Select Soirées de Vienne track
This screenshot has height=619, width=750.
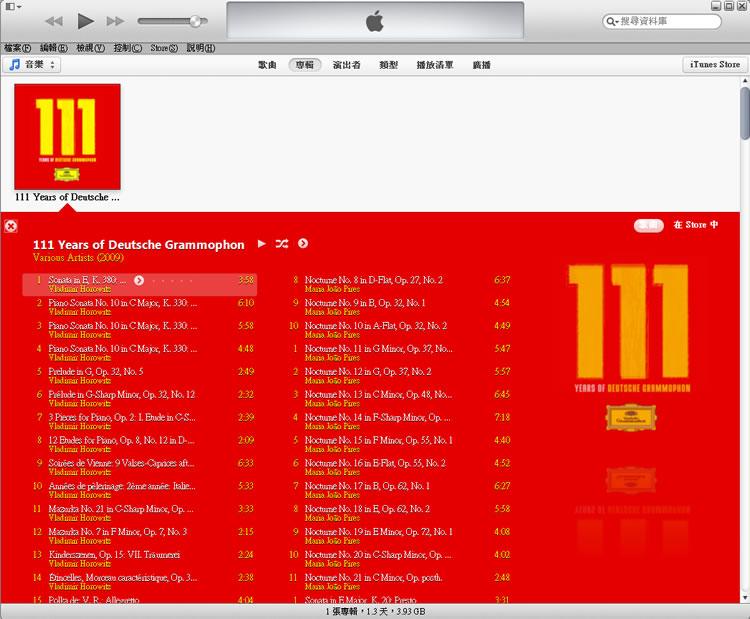click(140, 467)
